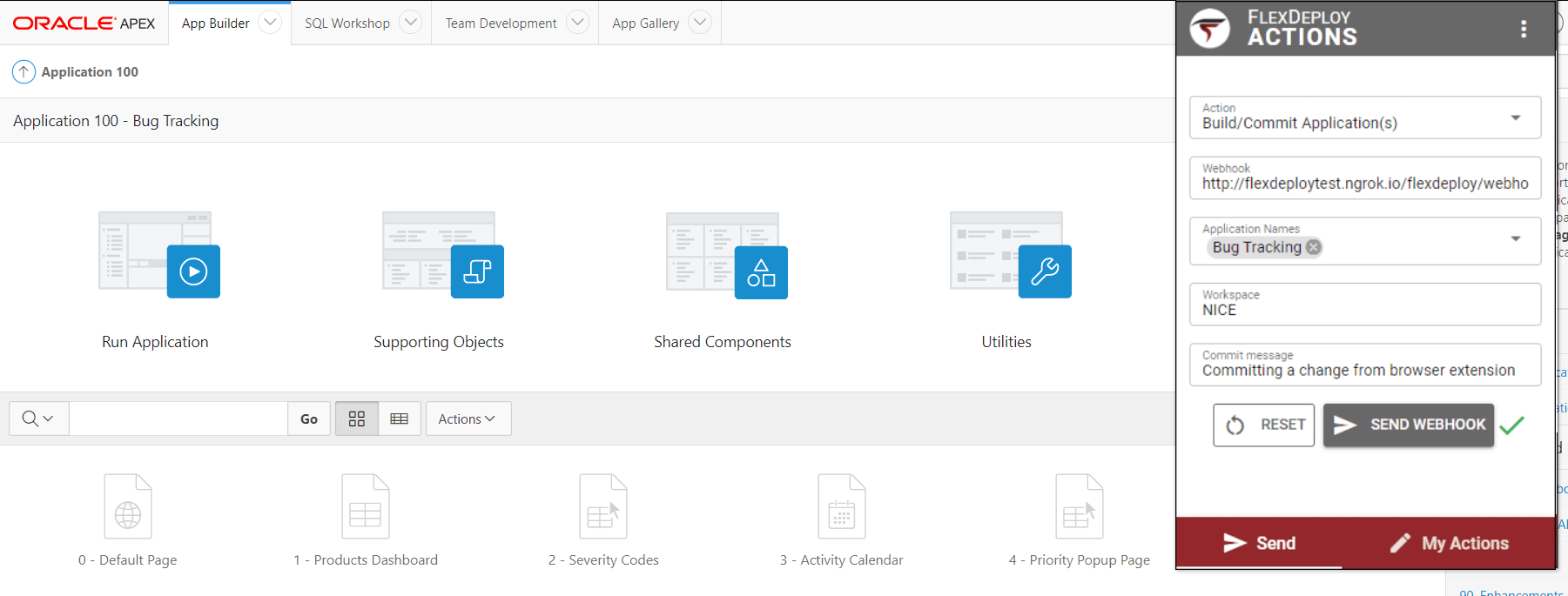Open the 0 - Default Page icon
This screenshot has width=1568, height=596.
point(128,506)
